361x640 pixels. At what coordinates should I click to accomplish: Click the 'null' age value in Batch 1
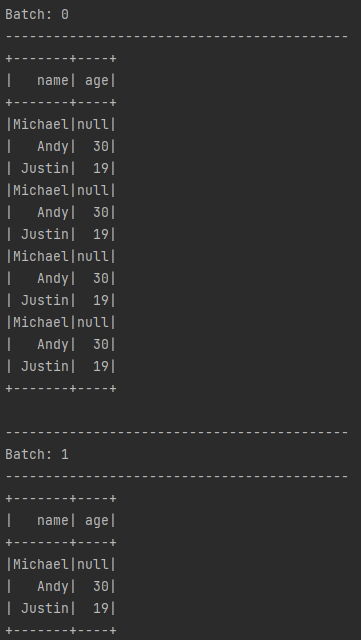coord(93,564)
